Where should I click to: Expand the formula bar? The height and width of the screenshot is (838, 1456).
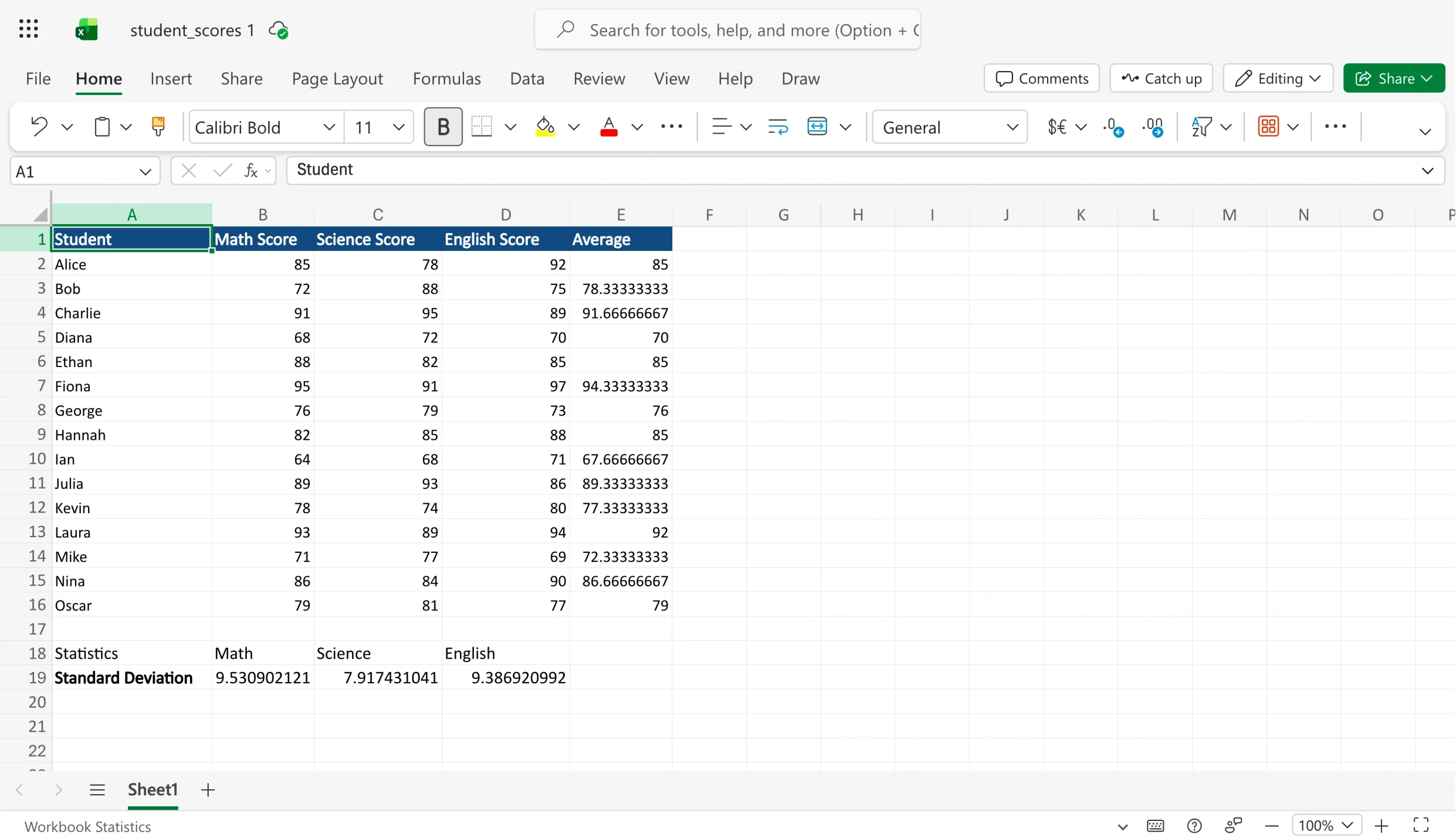(1427, 171)
